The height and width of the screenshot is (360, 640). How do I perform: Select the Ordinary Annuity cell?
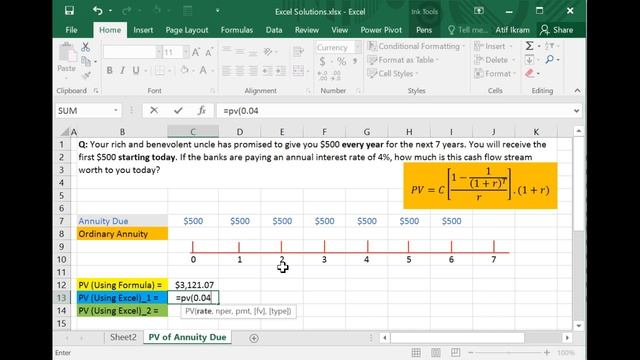tap(122, 234)
